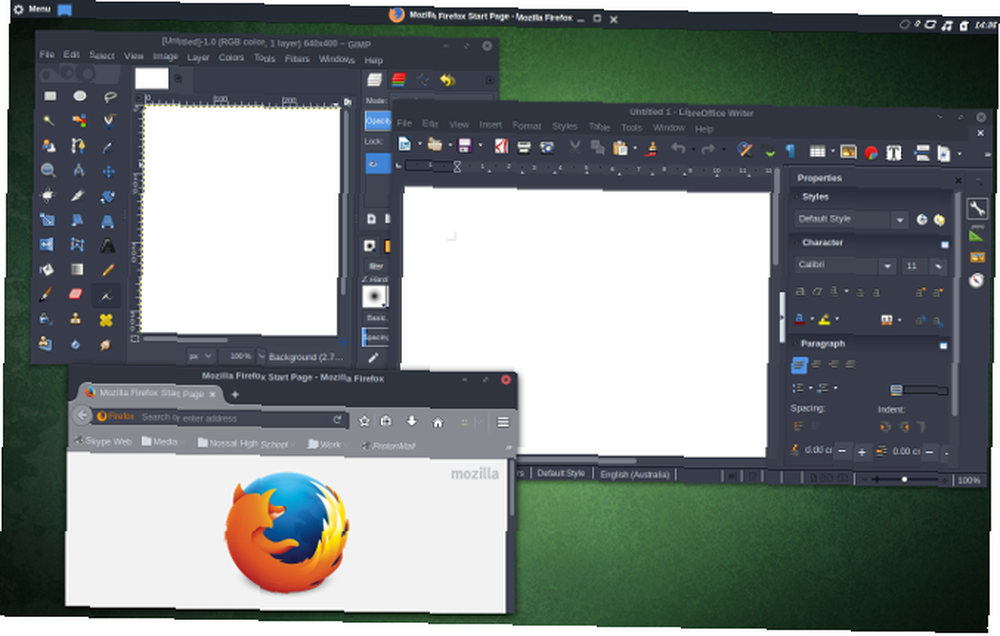Toggle formatting marks pilcrow in Writer
Viewport: 1000px width, 636px height.
(x=790, y=151)
